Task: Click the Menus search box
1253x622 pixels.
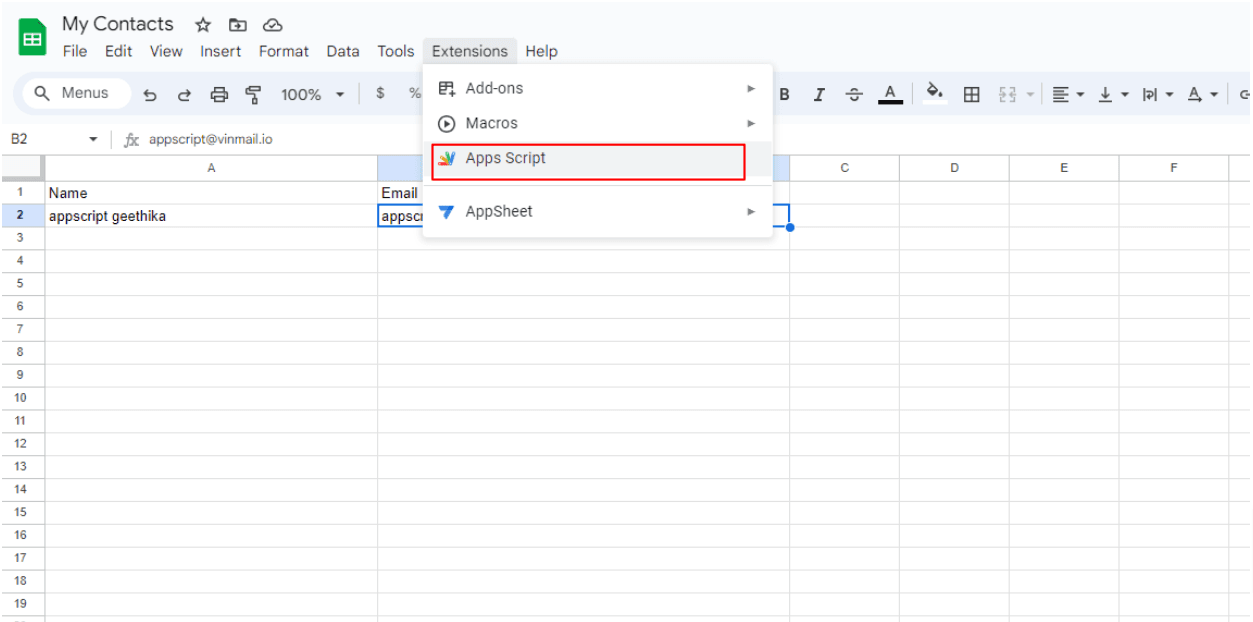Action: 76,93
